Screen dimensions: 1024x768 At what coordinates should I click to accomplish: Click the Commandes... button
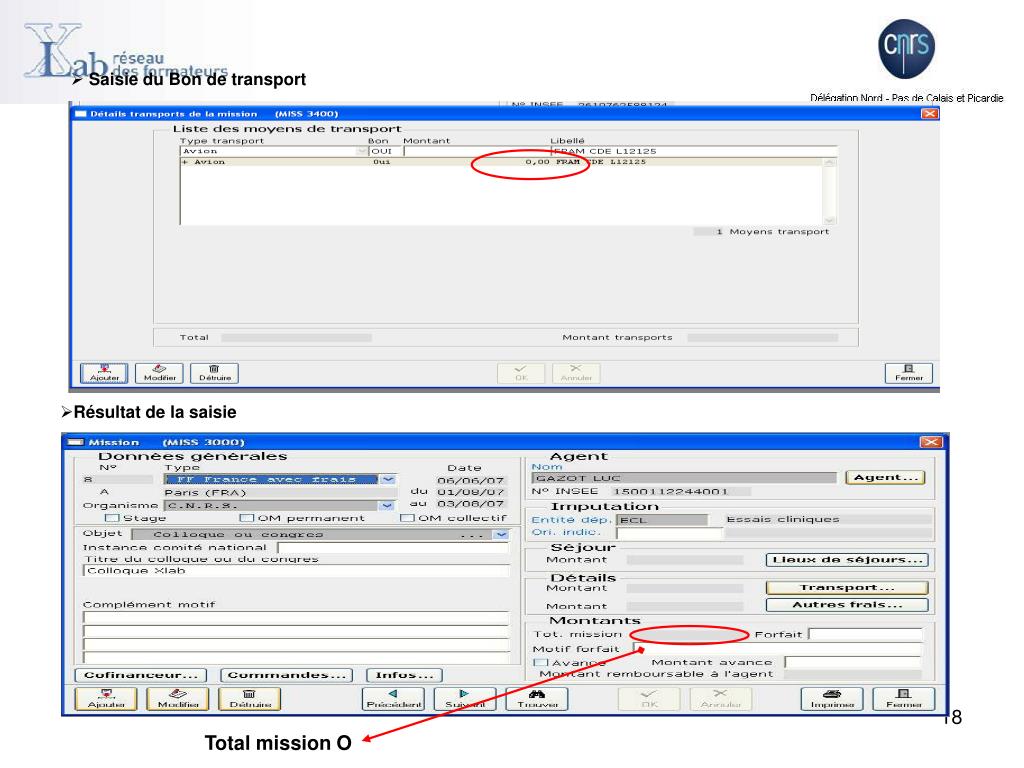pos(287,675)
